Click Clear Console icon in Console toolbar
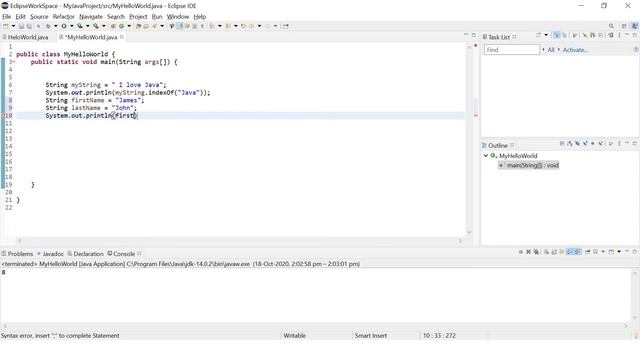The width and height of the screenshot is (640, 360). (546, 252)
